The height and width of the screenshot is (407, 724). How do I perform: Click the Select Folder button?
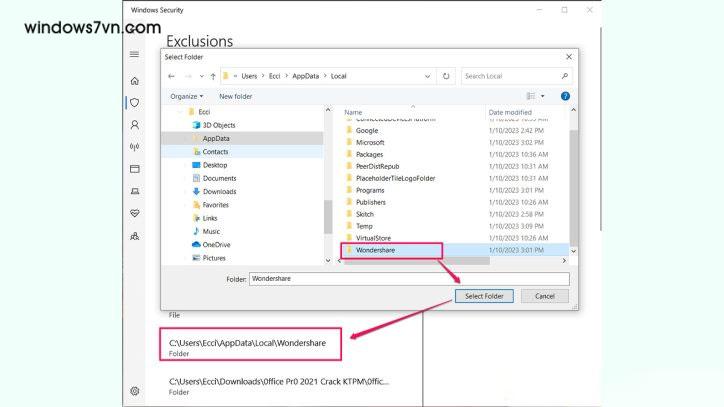(485, 296)
